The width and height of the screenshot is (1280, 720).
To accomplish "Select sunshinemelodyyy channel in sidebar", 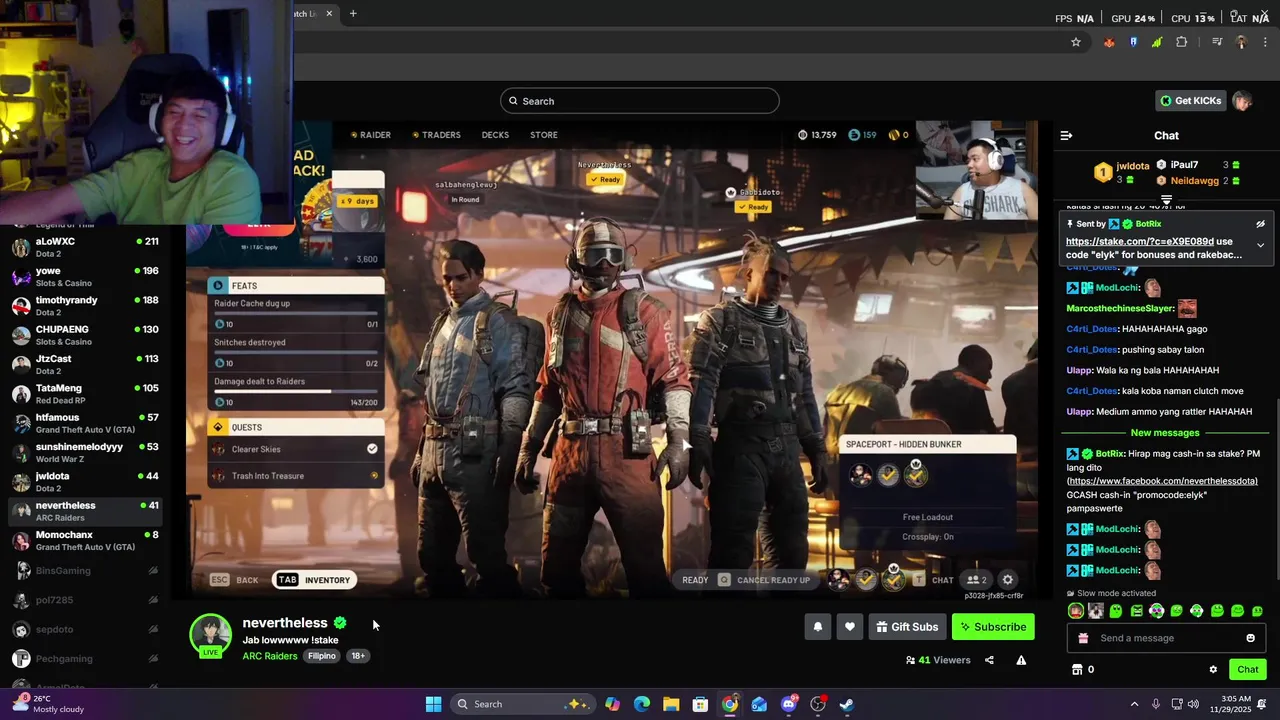I will pos(85,452).
